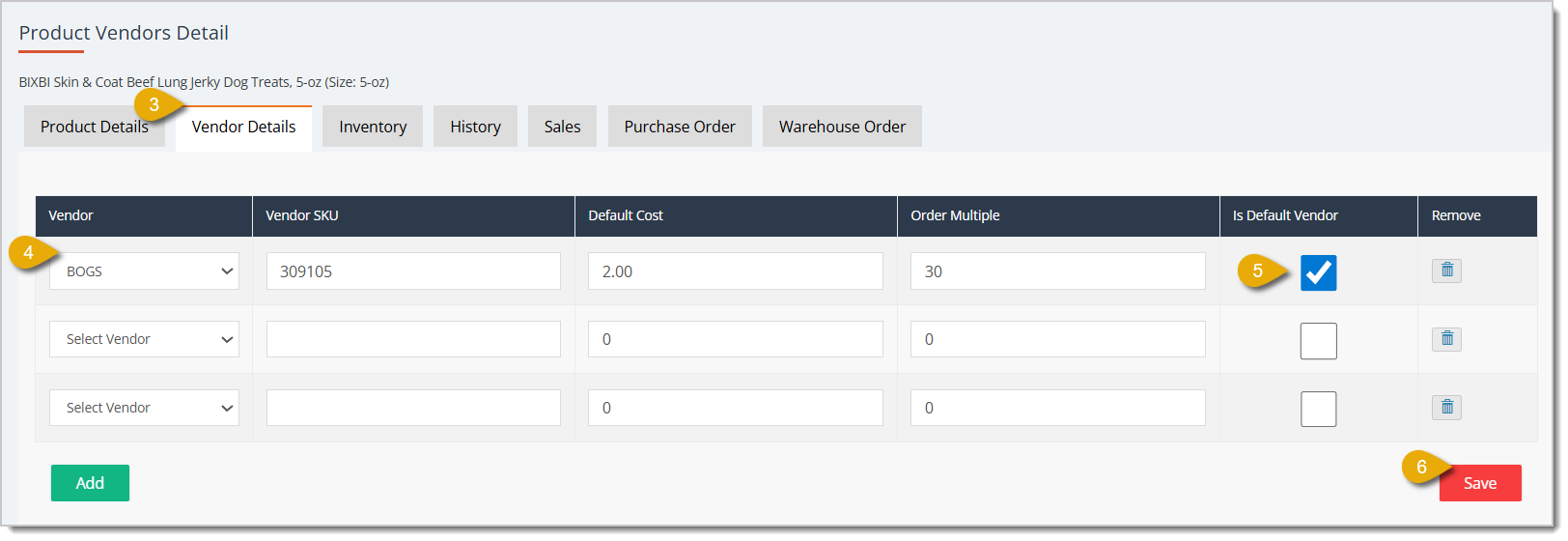The width and height of the screenshot is (1568, 541).
Task: Focus Vendor SKU field containing 309105
Action: pos(413,271)
